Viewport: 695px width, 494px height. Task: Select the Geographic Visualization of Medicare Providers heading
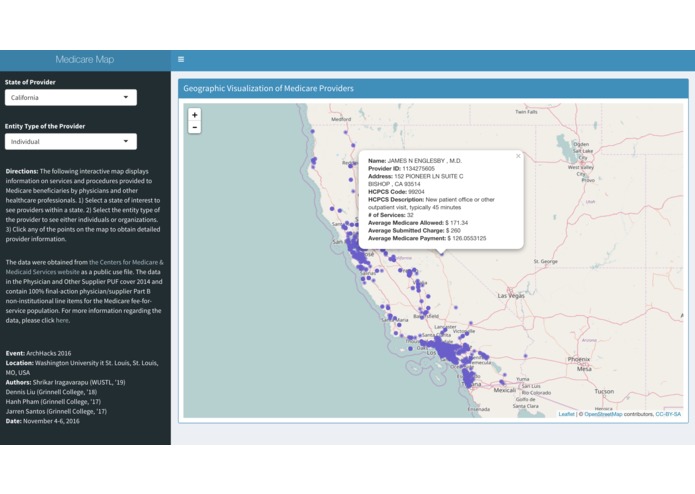pos(269,88)
